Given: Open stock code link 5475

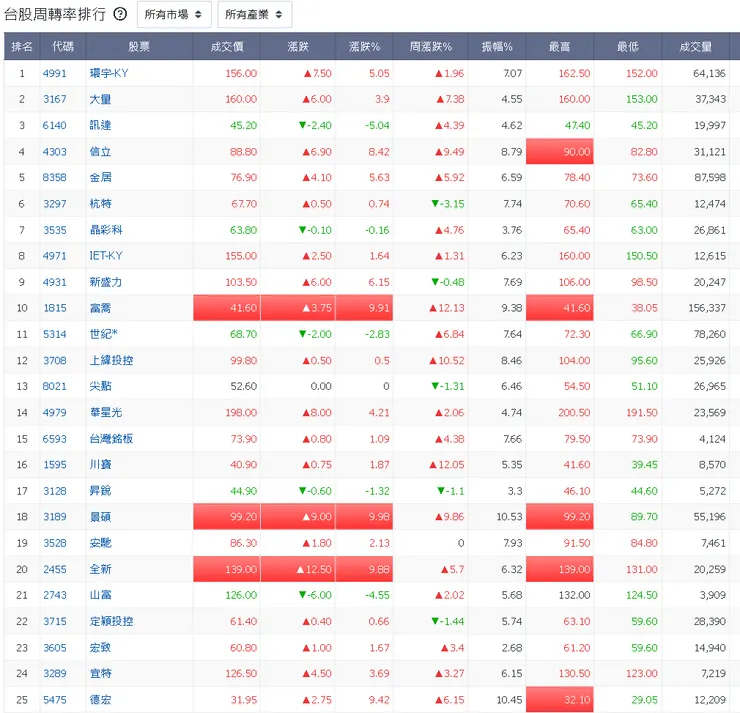Looking at the screenshot, I should [x=55, y=700].
